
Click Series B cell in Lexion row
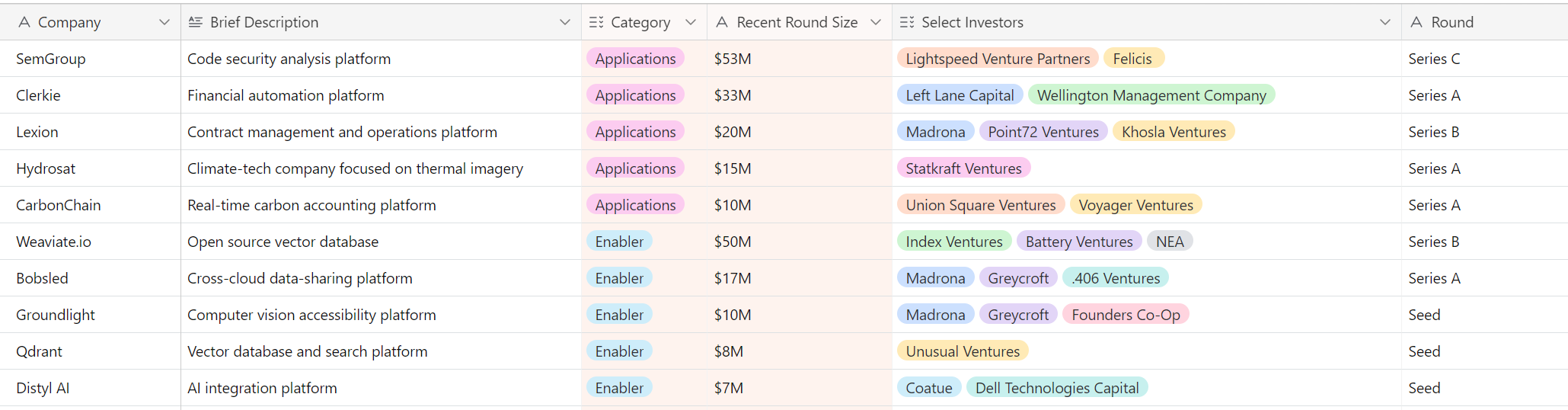[x=1485, y=132]
